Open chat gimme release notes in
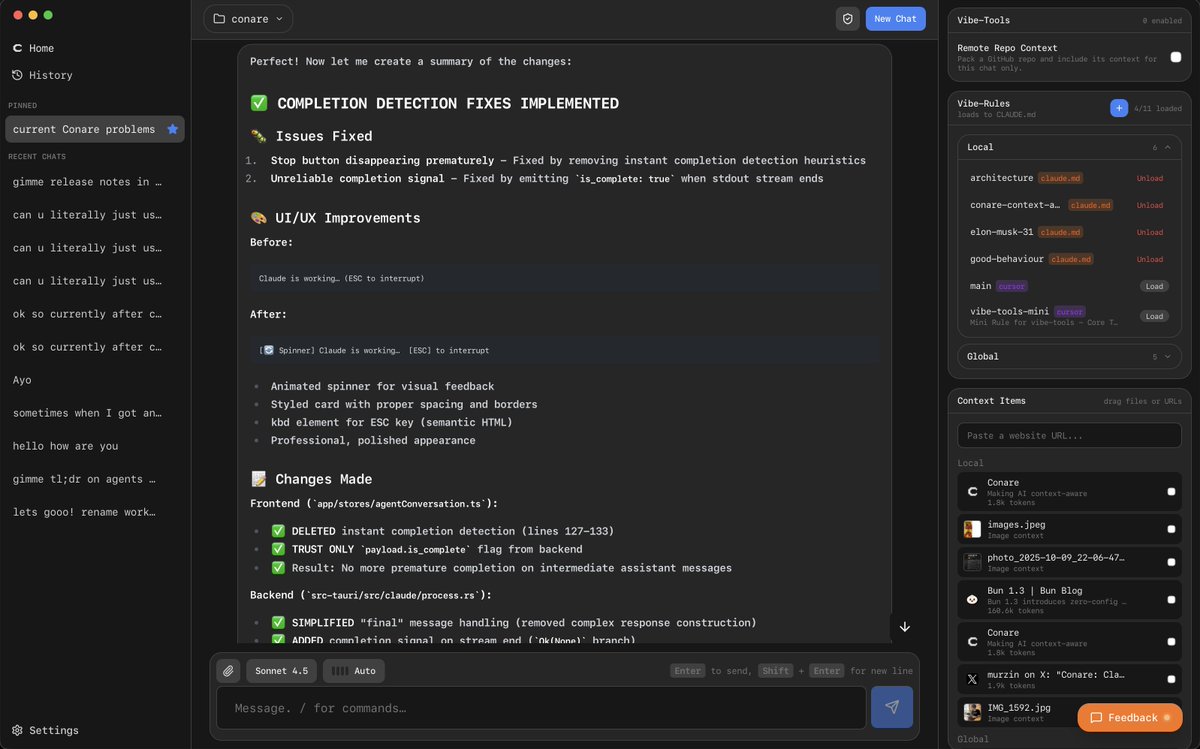 (x=87, y=182)
